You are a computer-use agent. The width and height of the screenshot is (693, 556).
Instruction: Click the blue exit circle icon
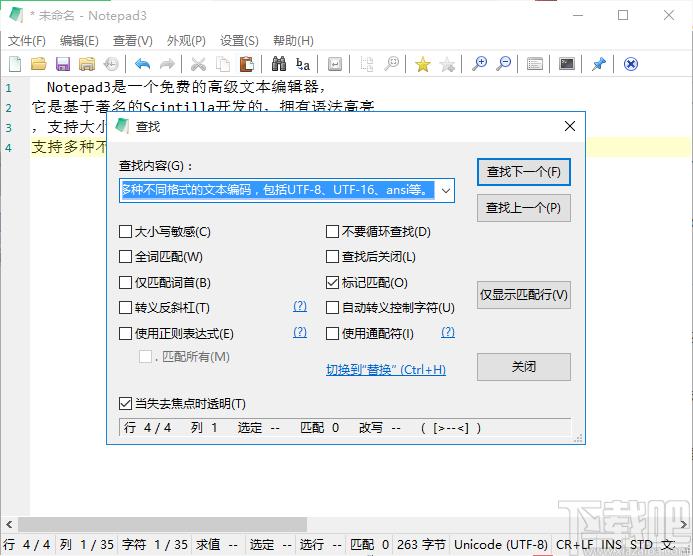coord(631,64)
